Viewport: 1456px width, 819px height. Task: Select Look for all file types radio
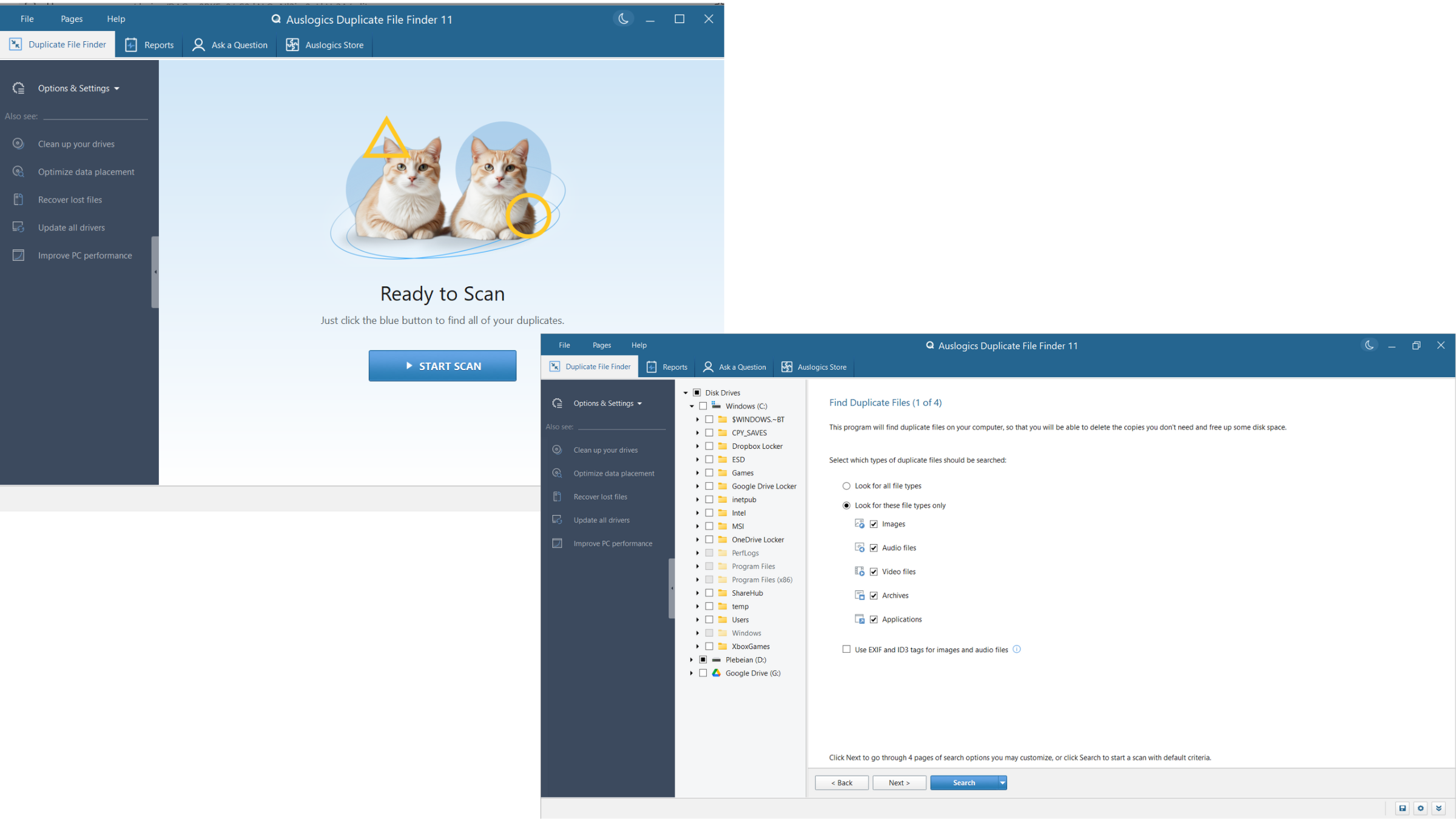846,486
